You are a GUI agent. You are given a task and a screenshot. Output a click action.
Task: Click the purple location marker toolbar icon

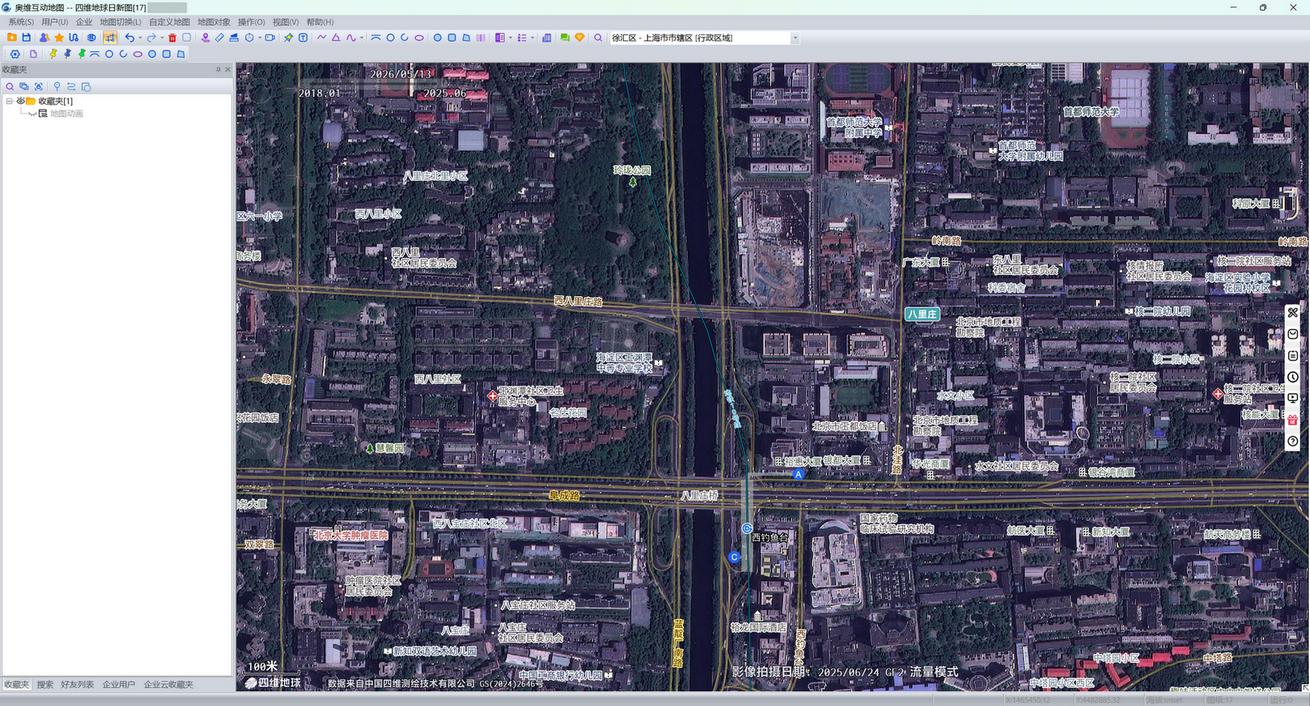click(x=205, y=38)
